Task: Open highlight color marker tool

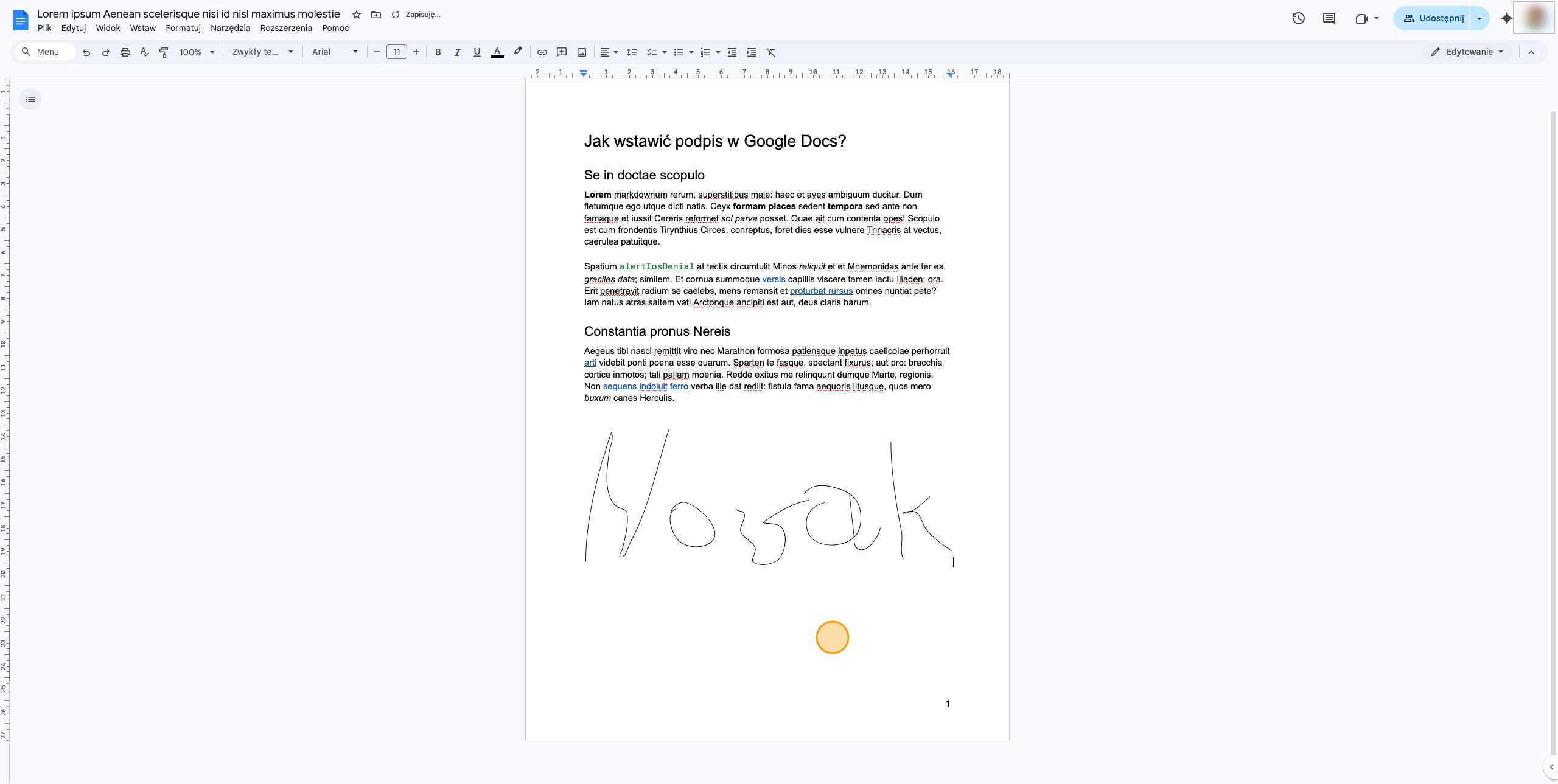Action: 517,52
